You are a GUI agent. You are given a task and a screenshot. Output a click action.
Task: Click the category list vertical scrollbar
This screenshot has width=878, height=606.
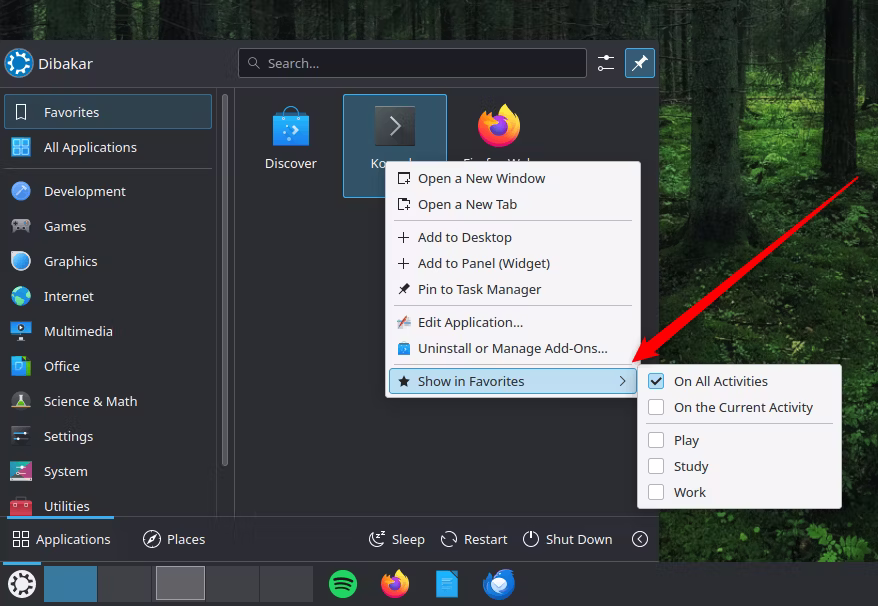click(x=225, y=280)
